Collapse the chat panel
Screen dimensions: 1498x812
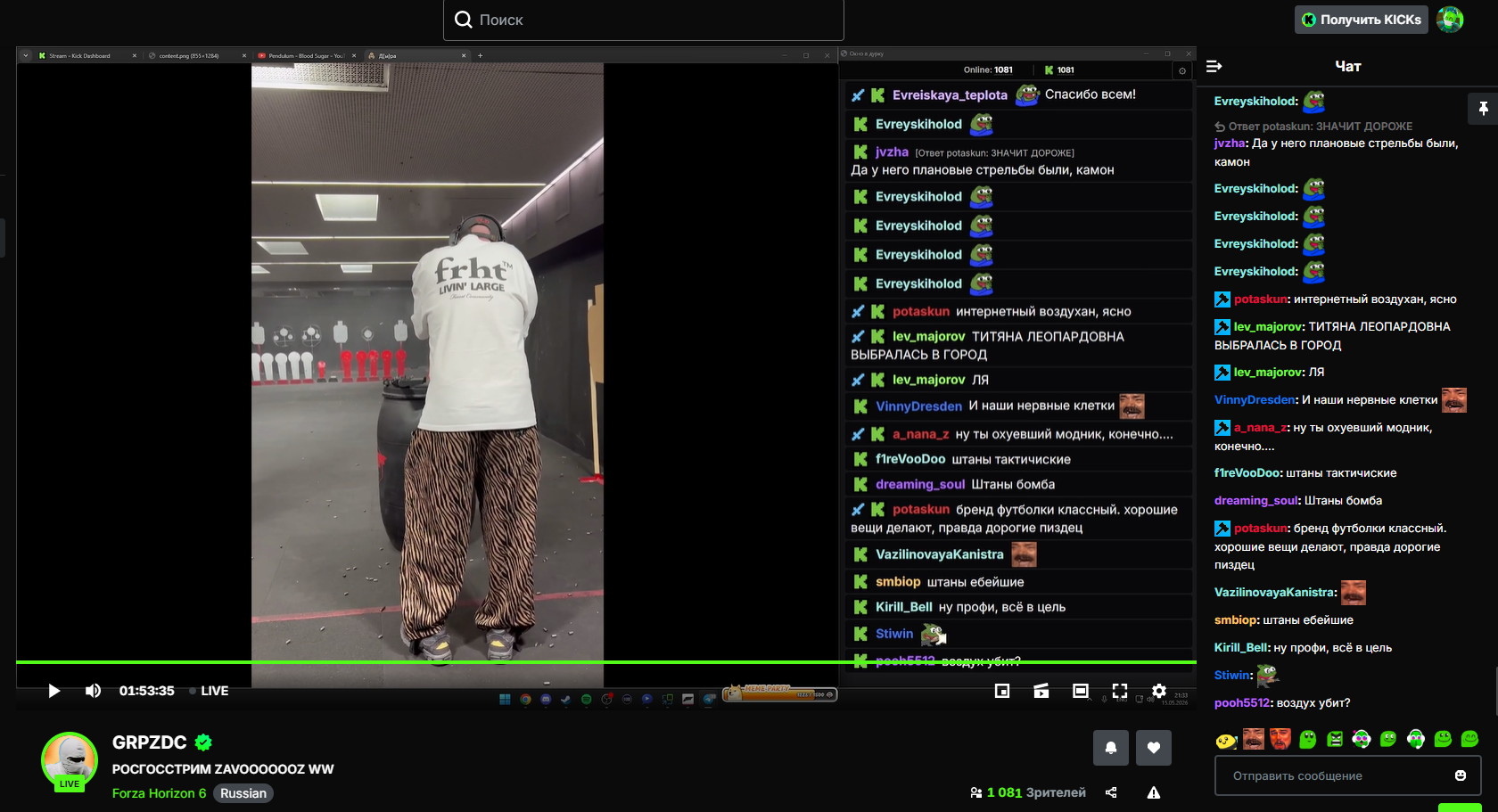[x=1214, y=66]
